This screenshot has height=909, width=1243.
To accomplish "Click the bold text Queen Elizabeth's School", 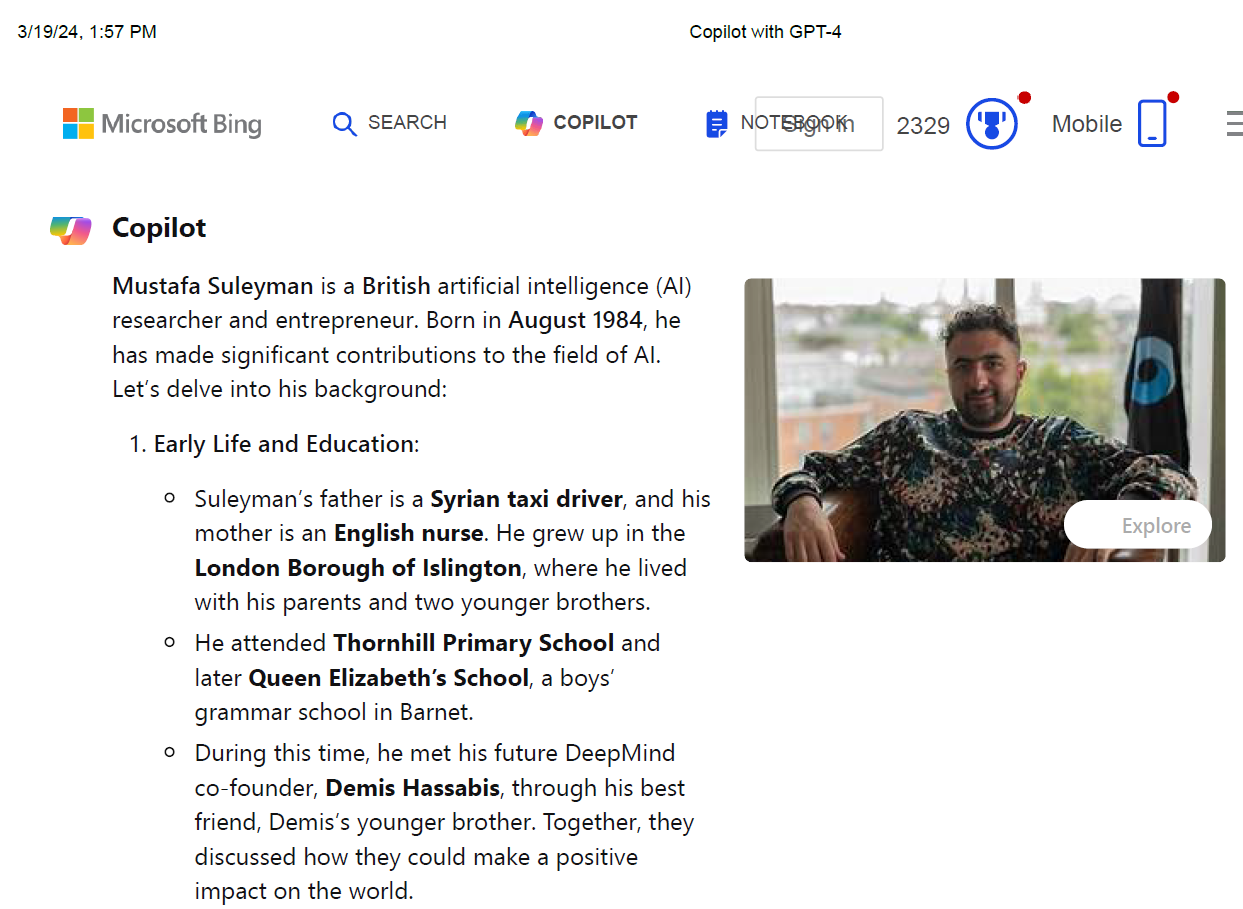I will 388,678.
